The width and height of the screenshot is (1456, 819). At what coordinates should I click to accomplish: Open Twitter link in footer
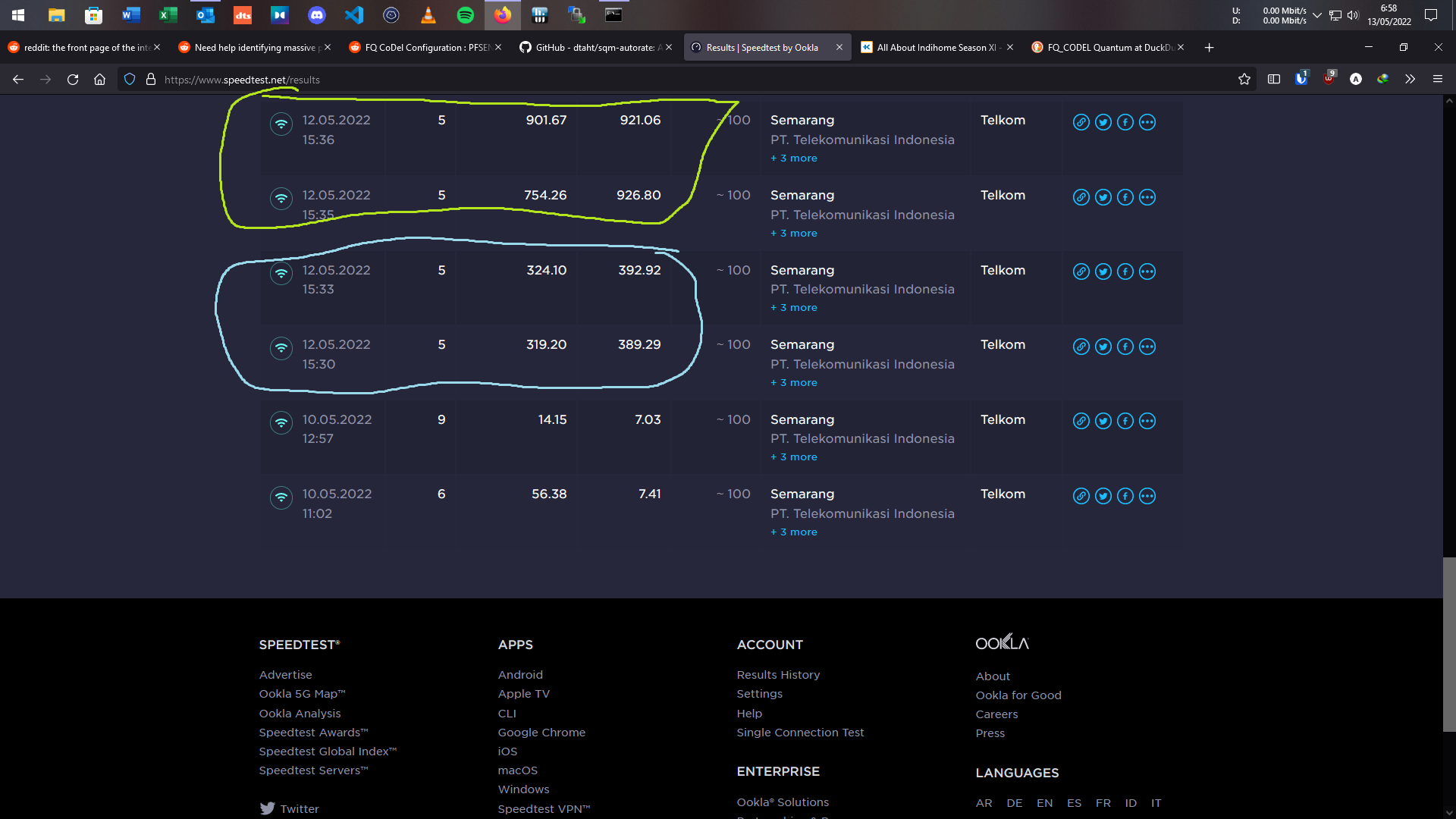290,809
